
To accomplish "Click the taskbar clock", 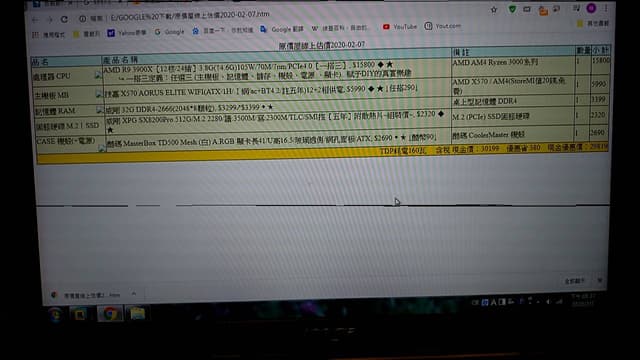I will coord(583,300).
